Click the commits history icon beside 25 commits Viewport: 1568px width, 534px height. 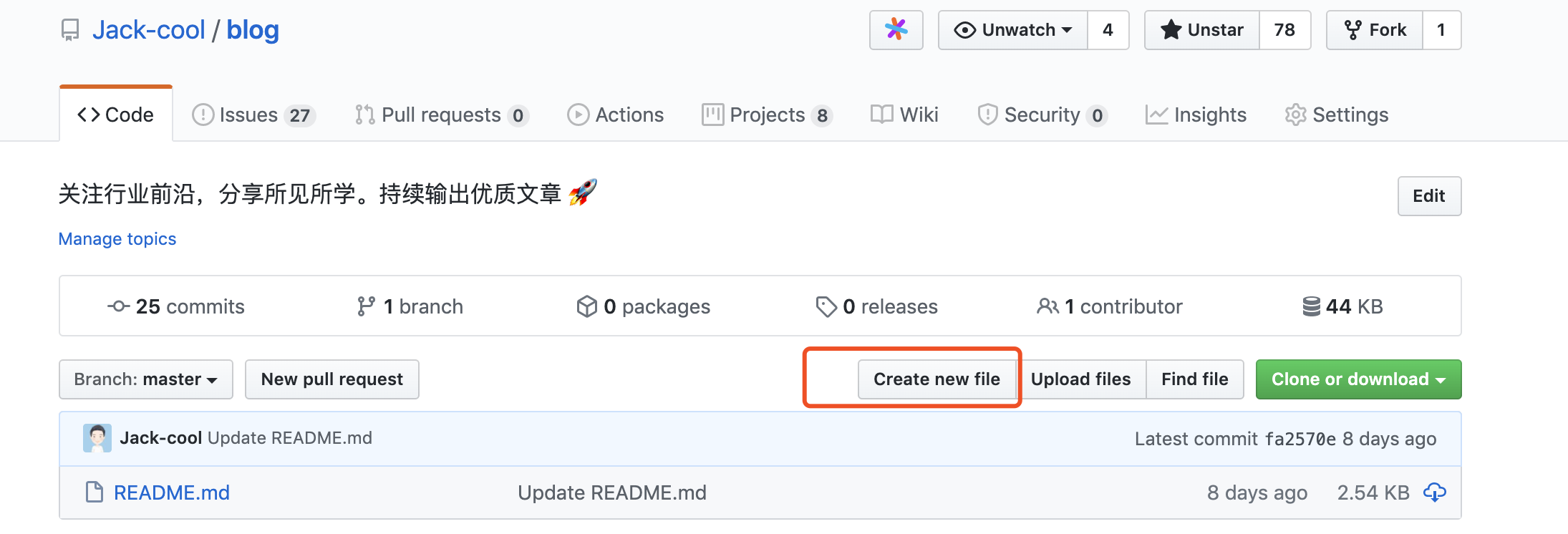tap(118, 306)
